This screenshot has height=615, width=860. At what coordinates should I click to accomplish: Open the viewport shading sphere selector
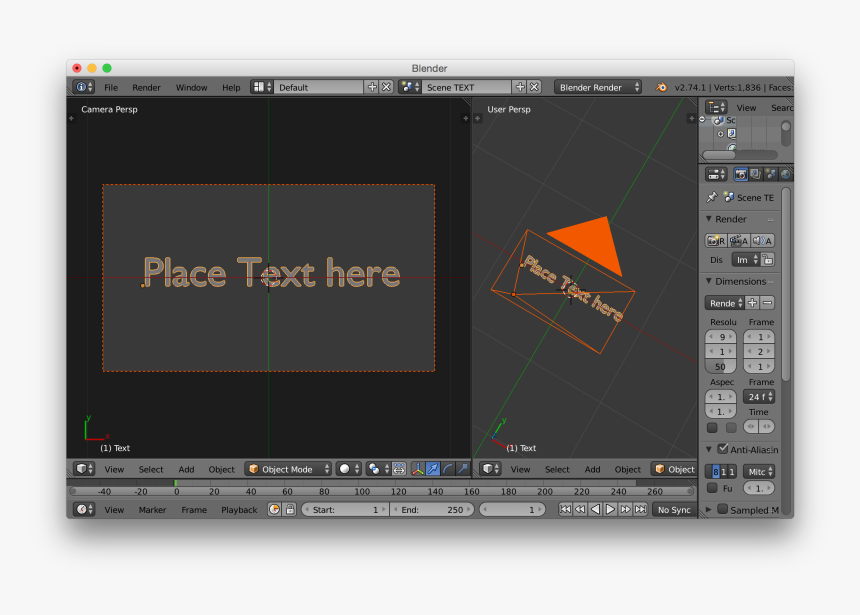pos(349,469)
